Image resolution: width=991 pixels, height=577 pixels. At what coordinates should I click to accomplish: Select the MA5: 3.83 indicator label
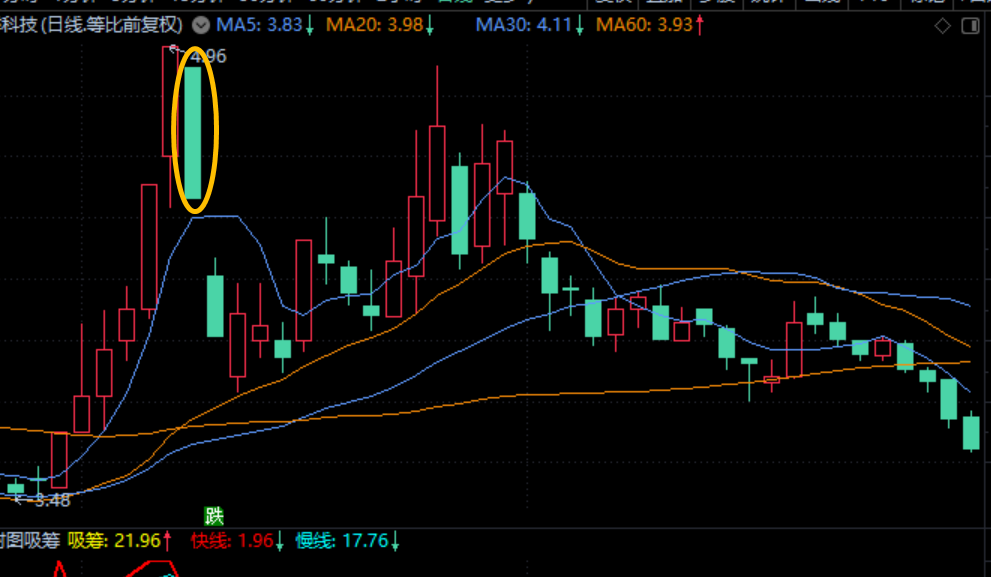pyautogui.click(x=263, y=25)
